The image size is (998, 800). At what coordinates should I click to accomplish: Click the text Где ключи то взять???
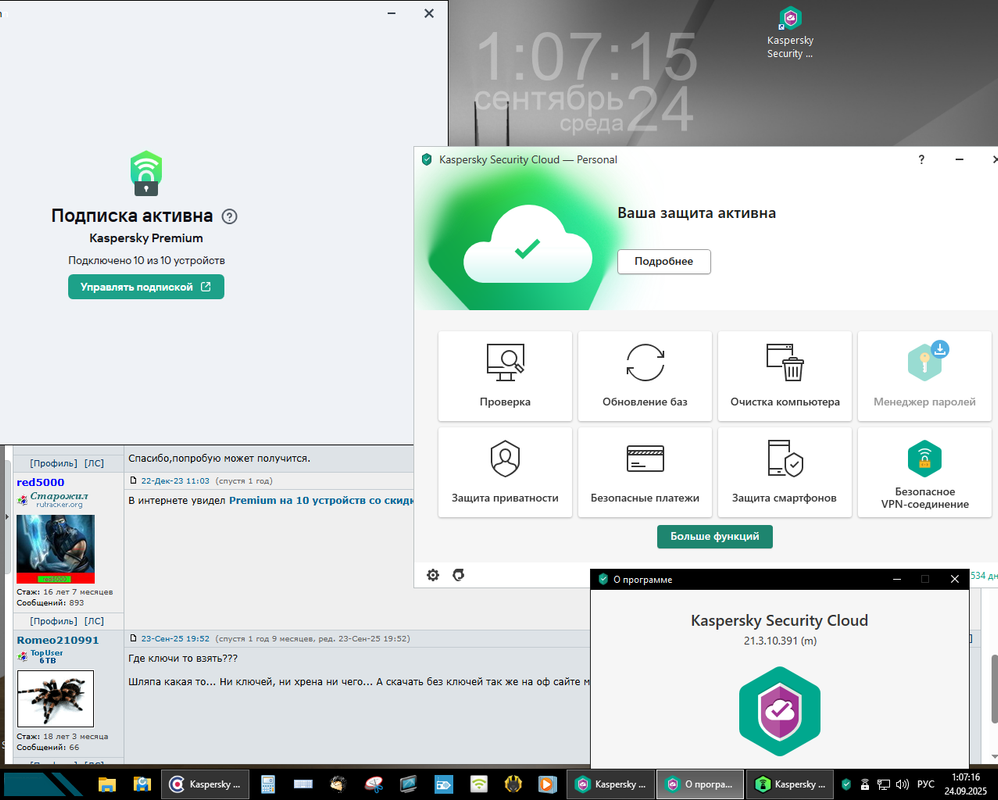[x=183, y=658]
